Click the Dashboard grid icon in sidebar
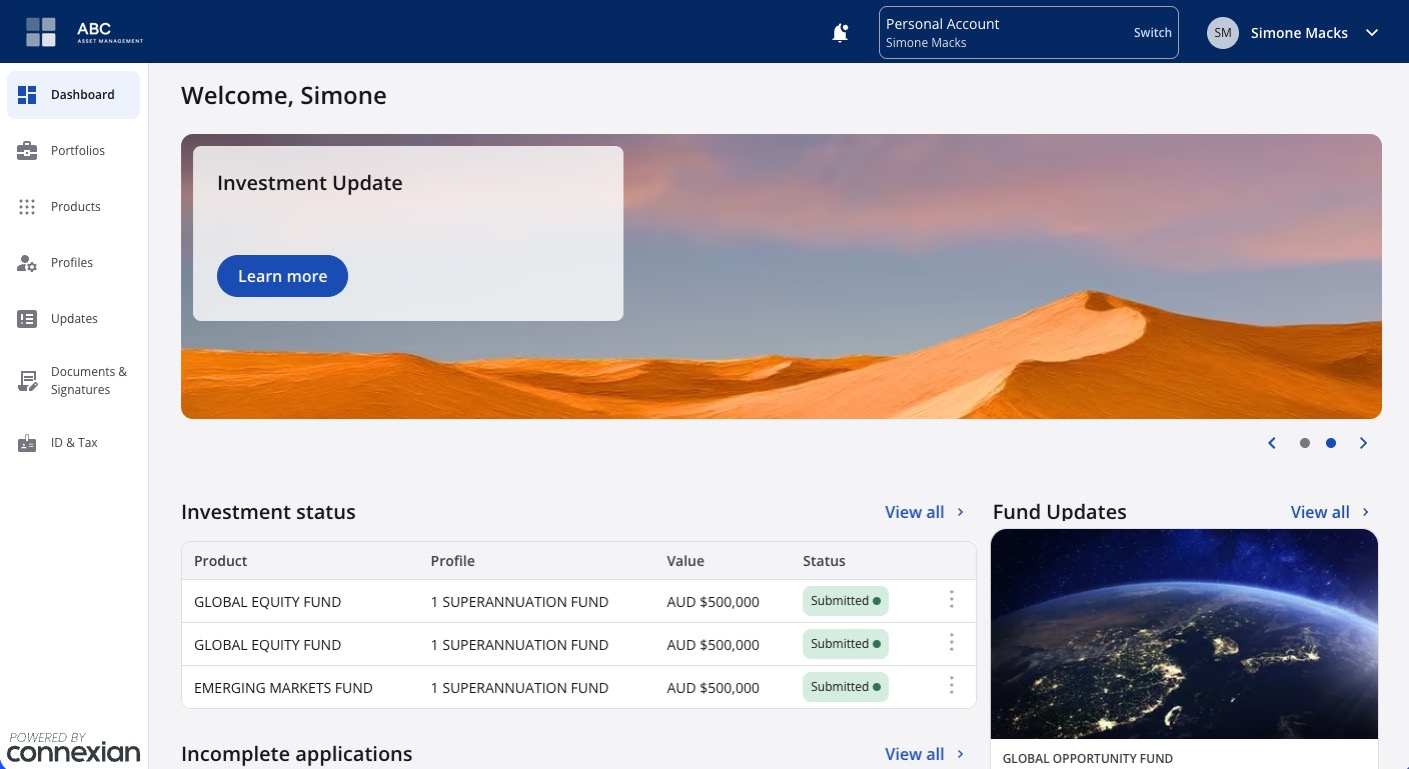The width and height of the screenshot is (1409, 769). click(x=27, y=95)
